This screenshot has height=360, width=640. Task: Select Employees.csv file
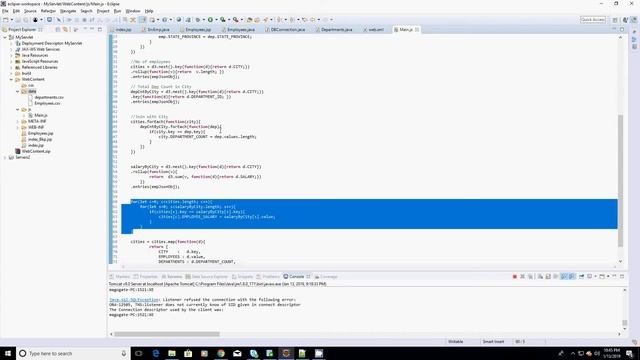click(x=47, y=103)
